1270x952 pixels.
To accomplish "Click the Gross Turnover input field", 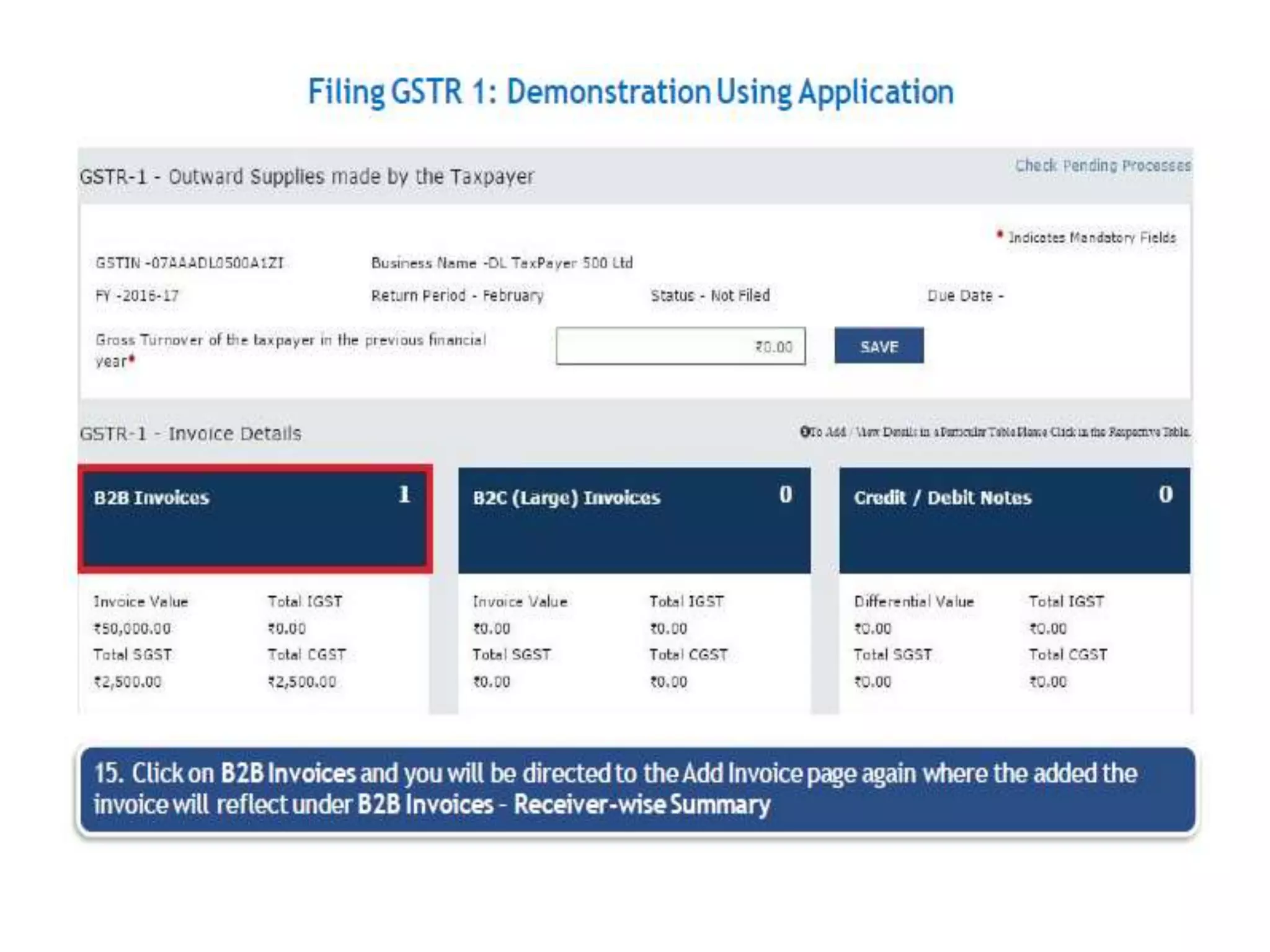I will (x=680, y=346).
